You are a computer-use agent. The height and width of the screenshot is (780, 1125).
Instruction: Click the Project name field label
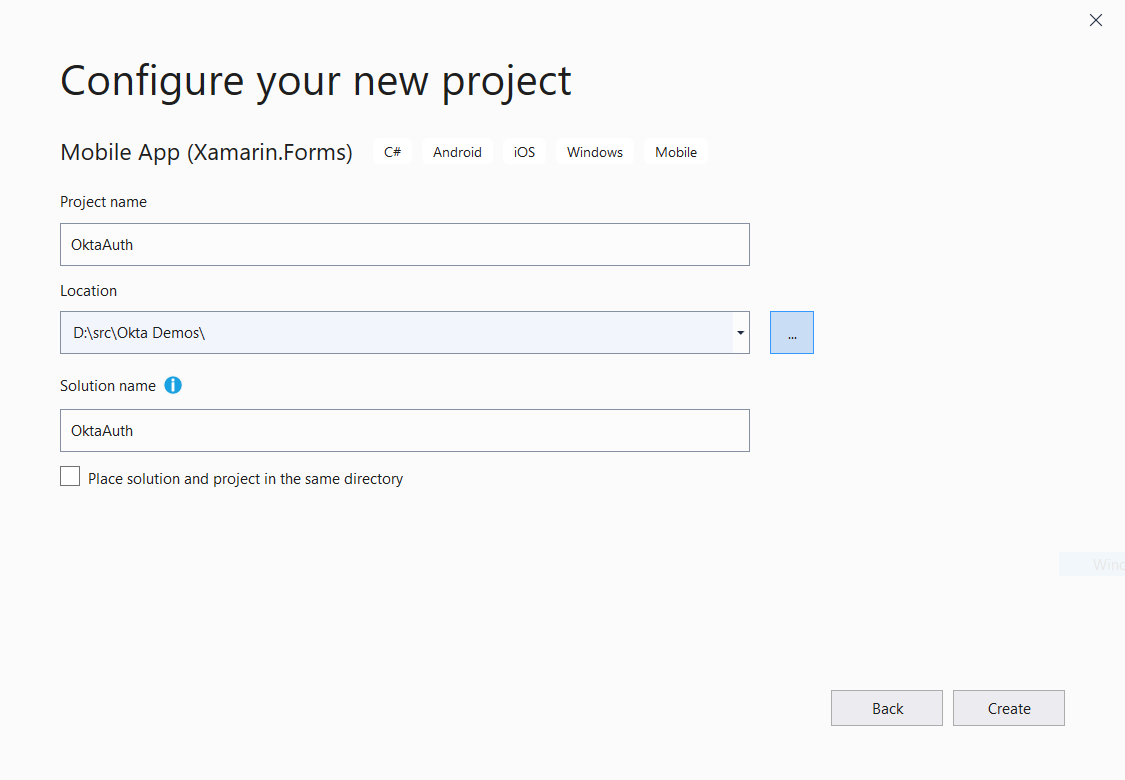103,202
